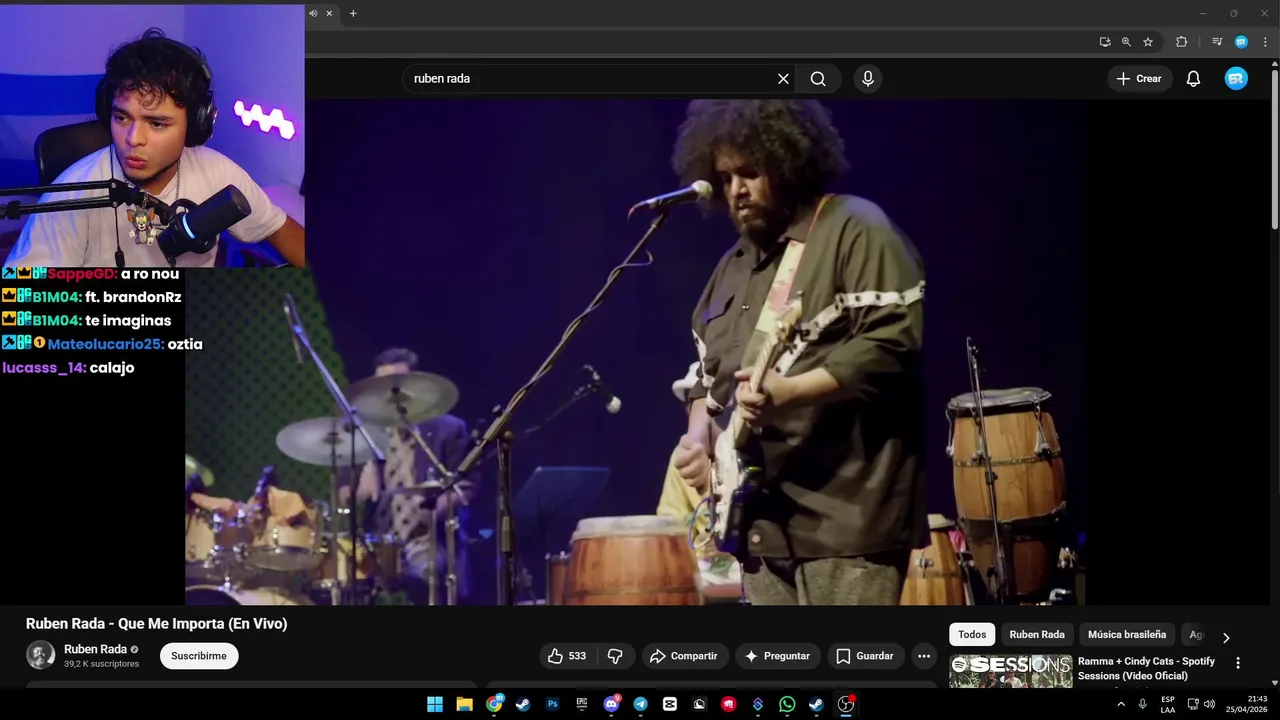Open the YouTube account avatar menu

[x=1236, y=79]
